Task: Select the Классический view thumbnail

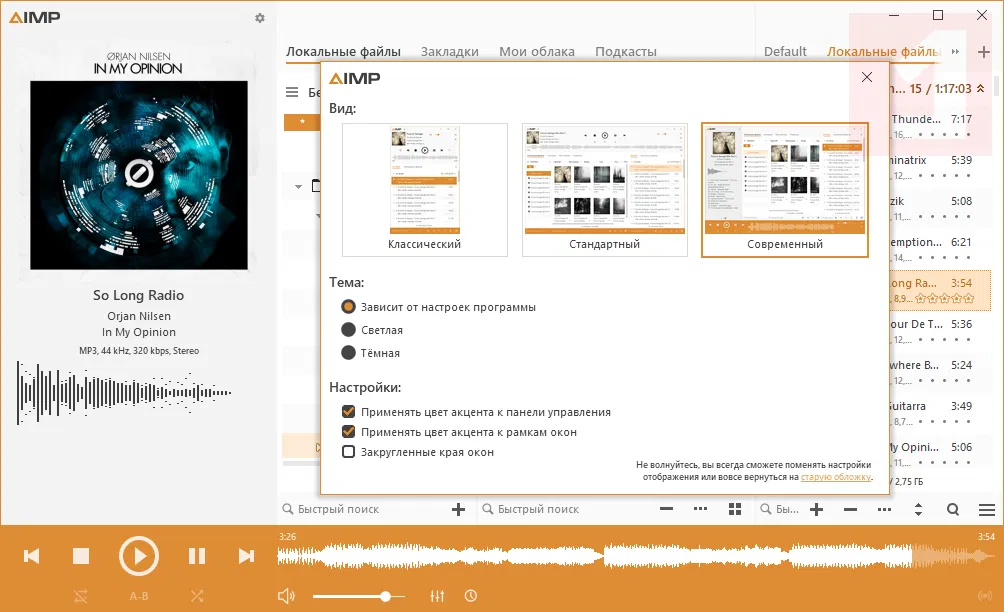Action: click(x=425, y=189)
